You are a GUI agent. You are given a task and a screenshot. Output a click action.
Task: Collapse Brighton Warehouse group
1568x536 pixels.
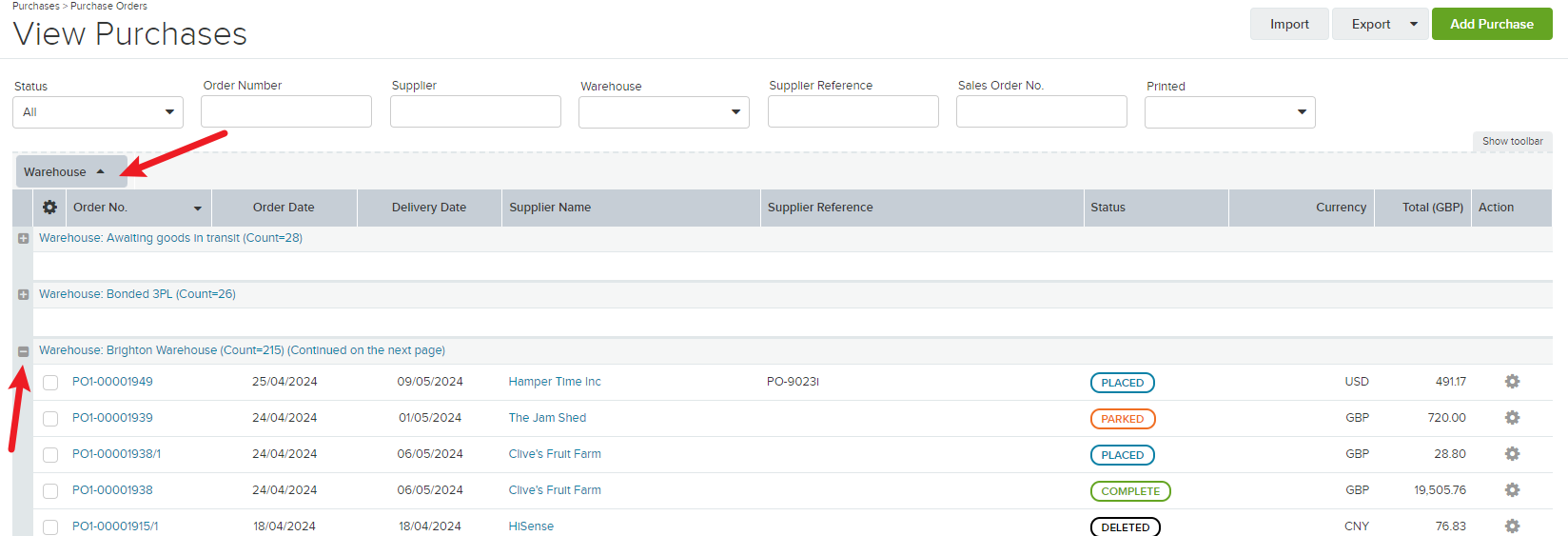[23, 351]
